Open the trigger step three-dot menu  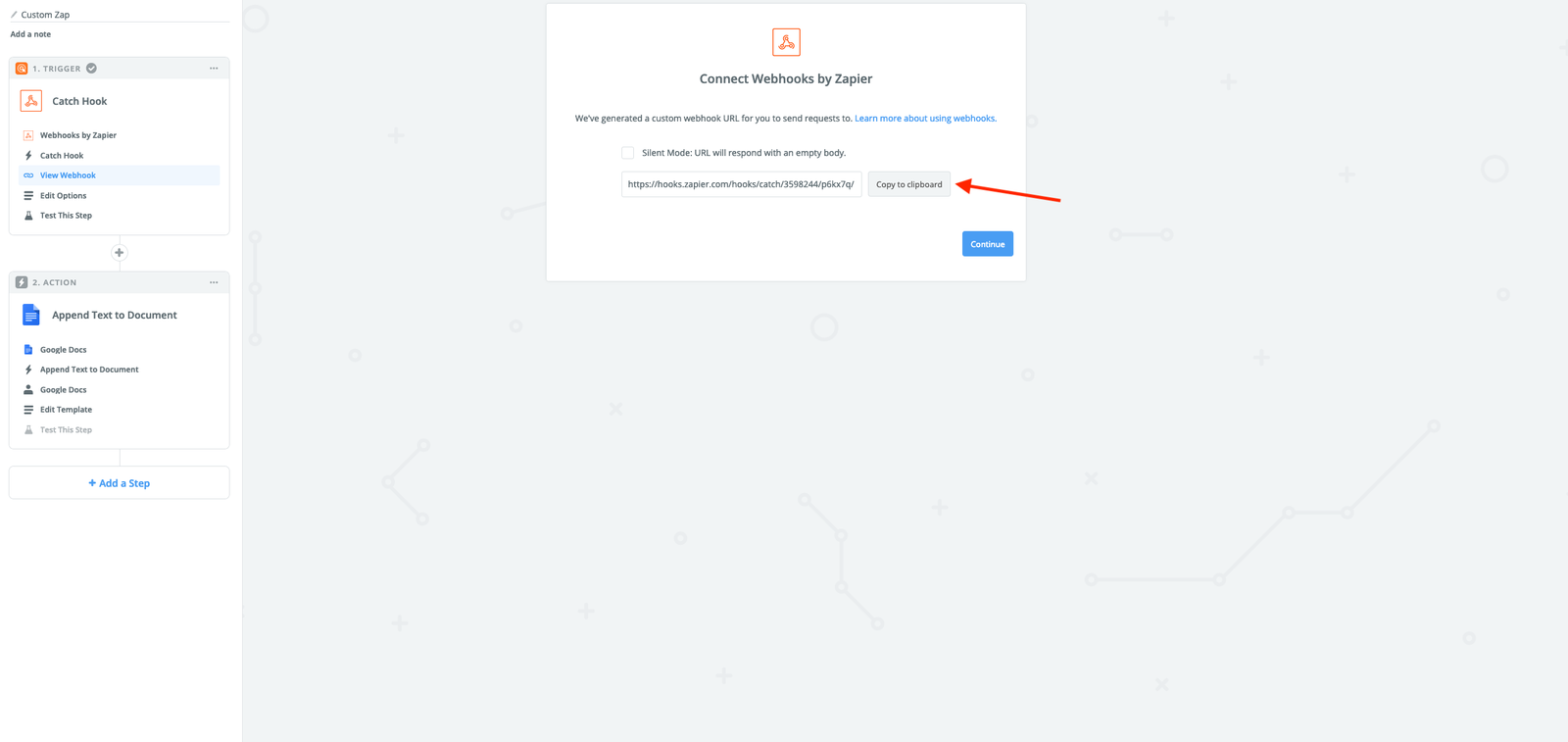[214, 69]
